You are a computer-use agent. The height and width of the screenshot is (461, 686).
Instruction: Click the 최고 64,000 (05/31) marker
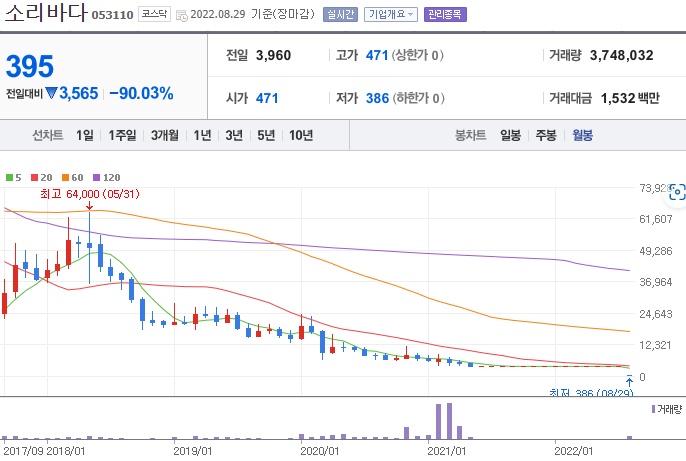point(90,194)
